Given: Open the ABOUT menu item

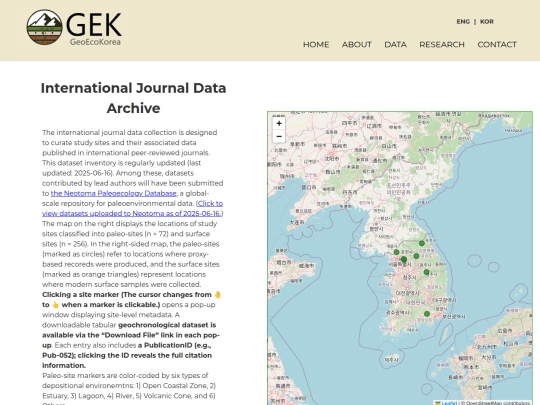Looking at the screenshot, I should [x=356, y=44].
